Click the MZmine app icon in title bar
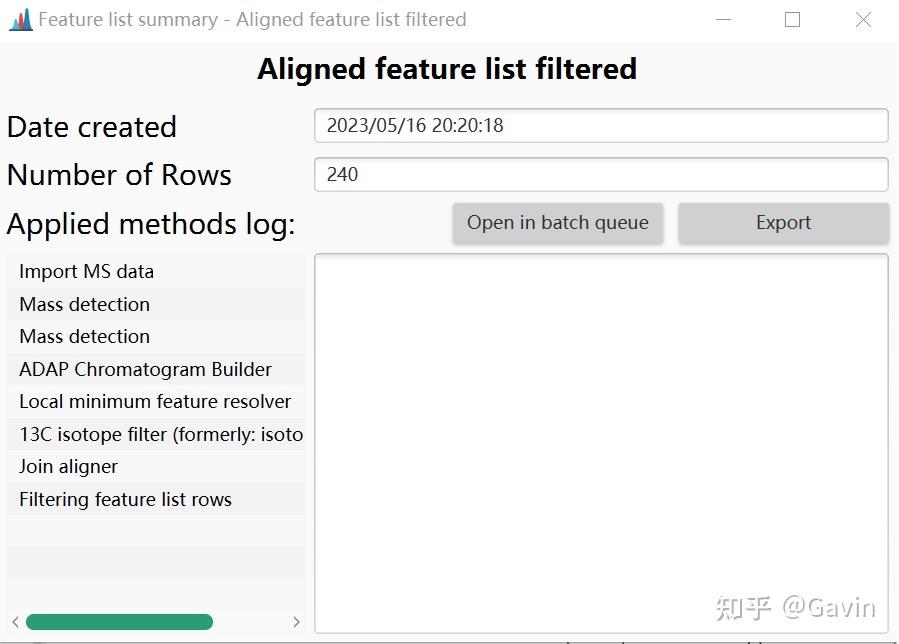The image size is (899, 644). click(x=20, y=19)
